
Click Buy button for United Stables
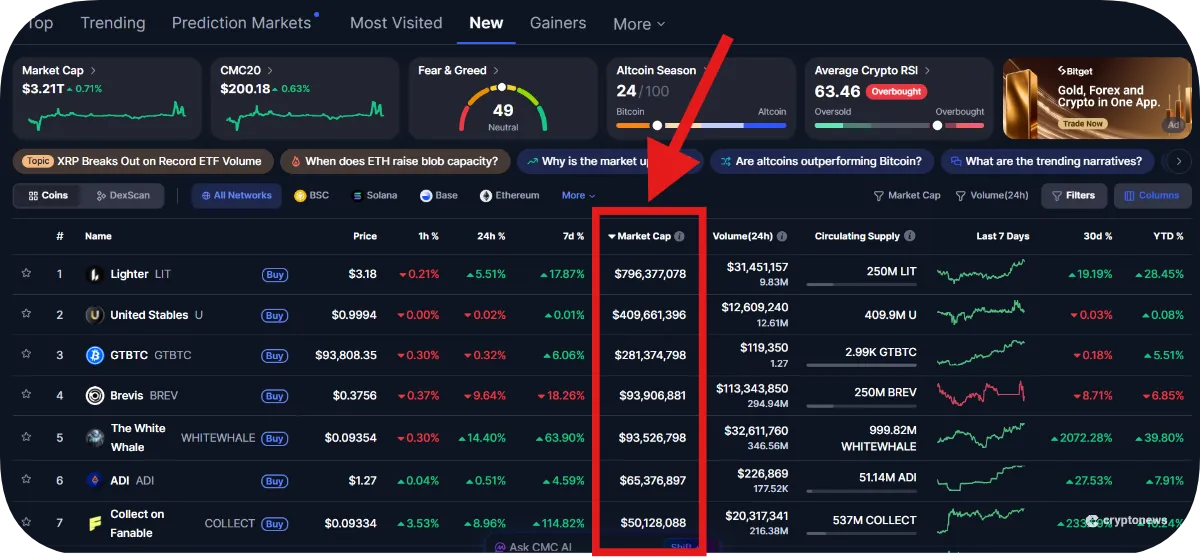click(275, 316)
